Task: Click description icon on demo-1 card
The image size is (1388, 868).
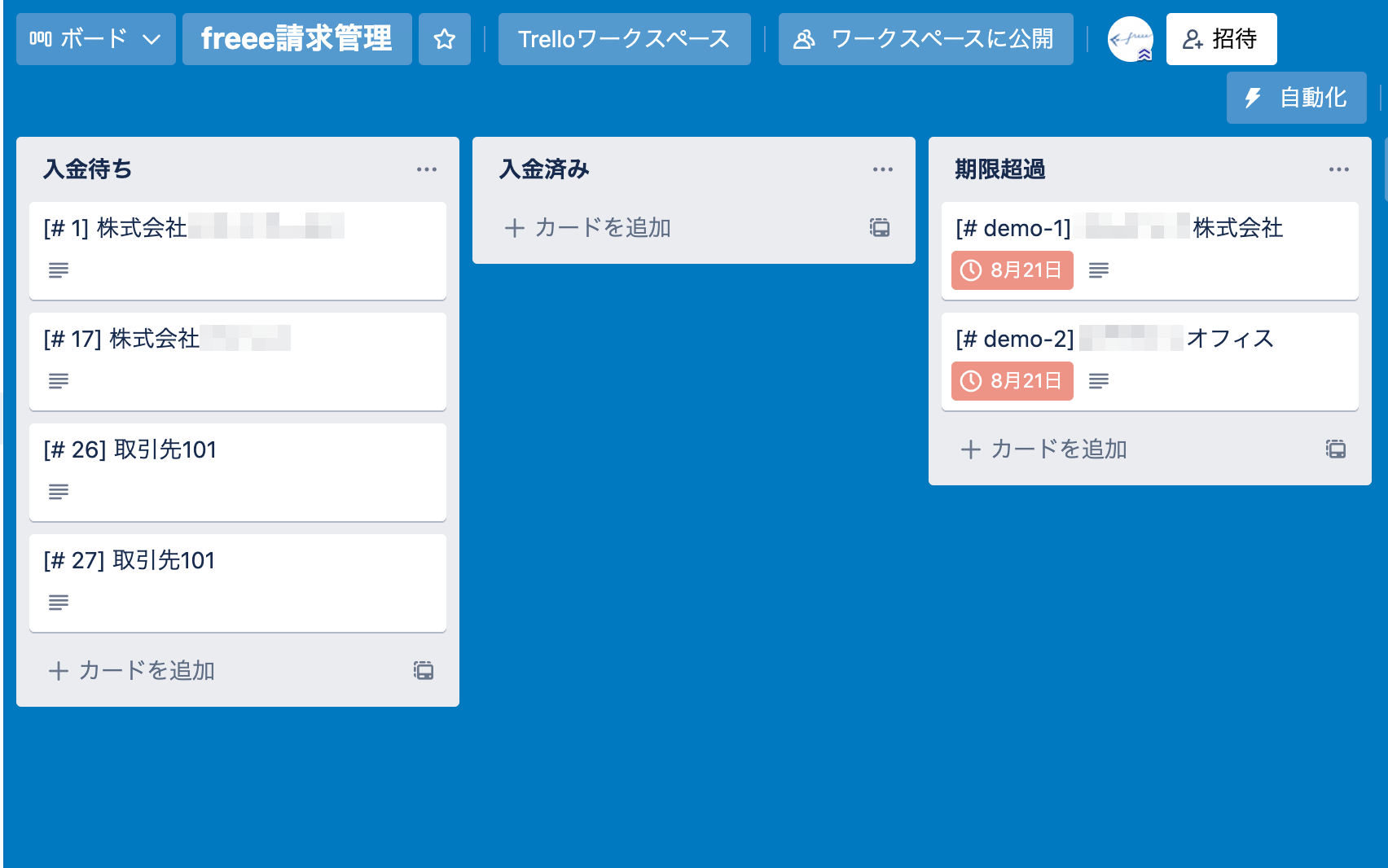Action: [x=1099, y=270]
